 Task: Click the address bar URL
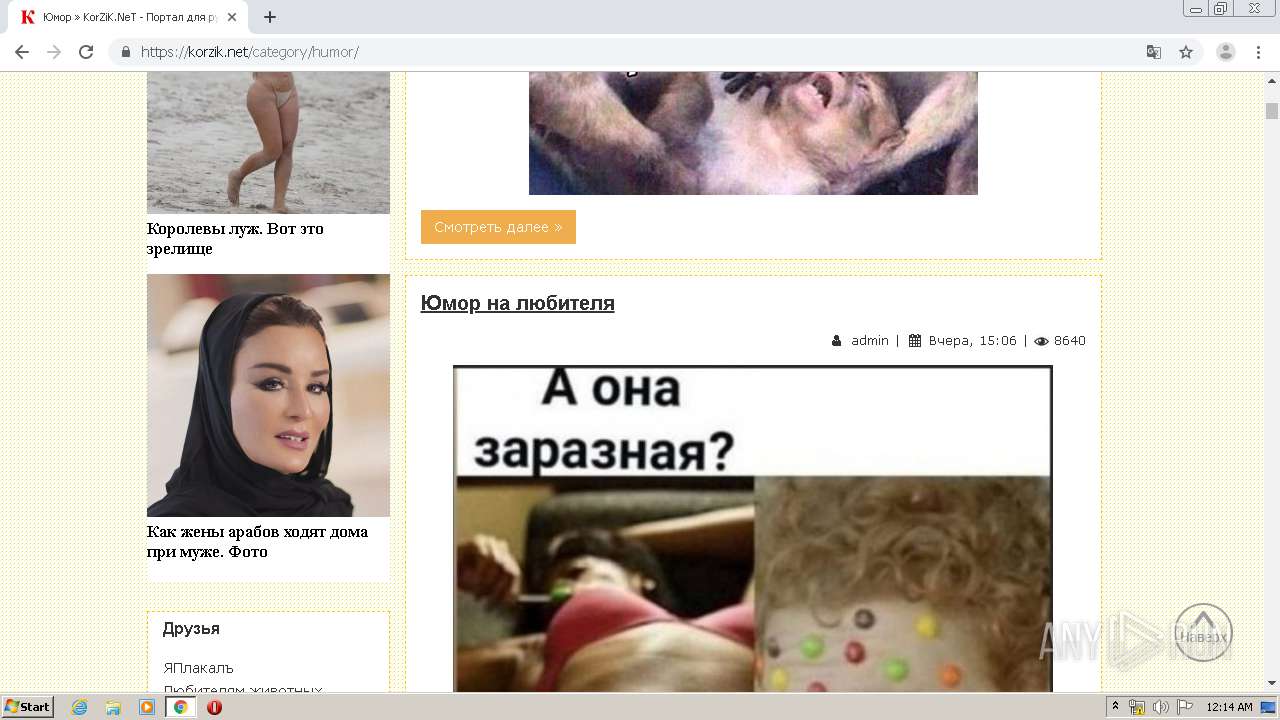point(250,52)
